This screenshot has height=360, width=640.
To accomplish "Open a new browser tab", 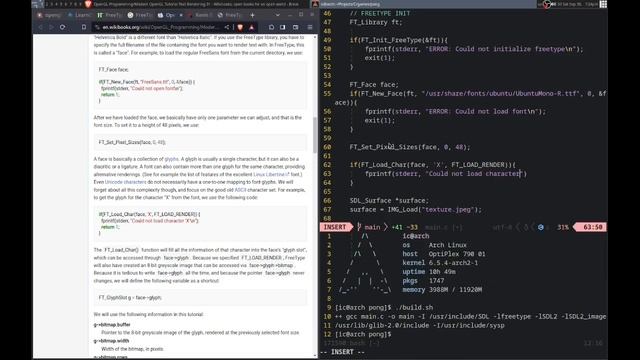I will click(252, 15).
